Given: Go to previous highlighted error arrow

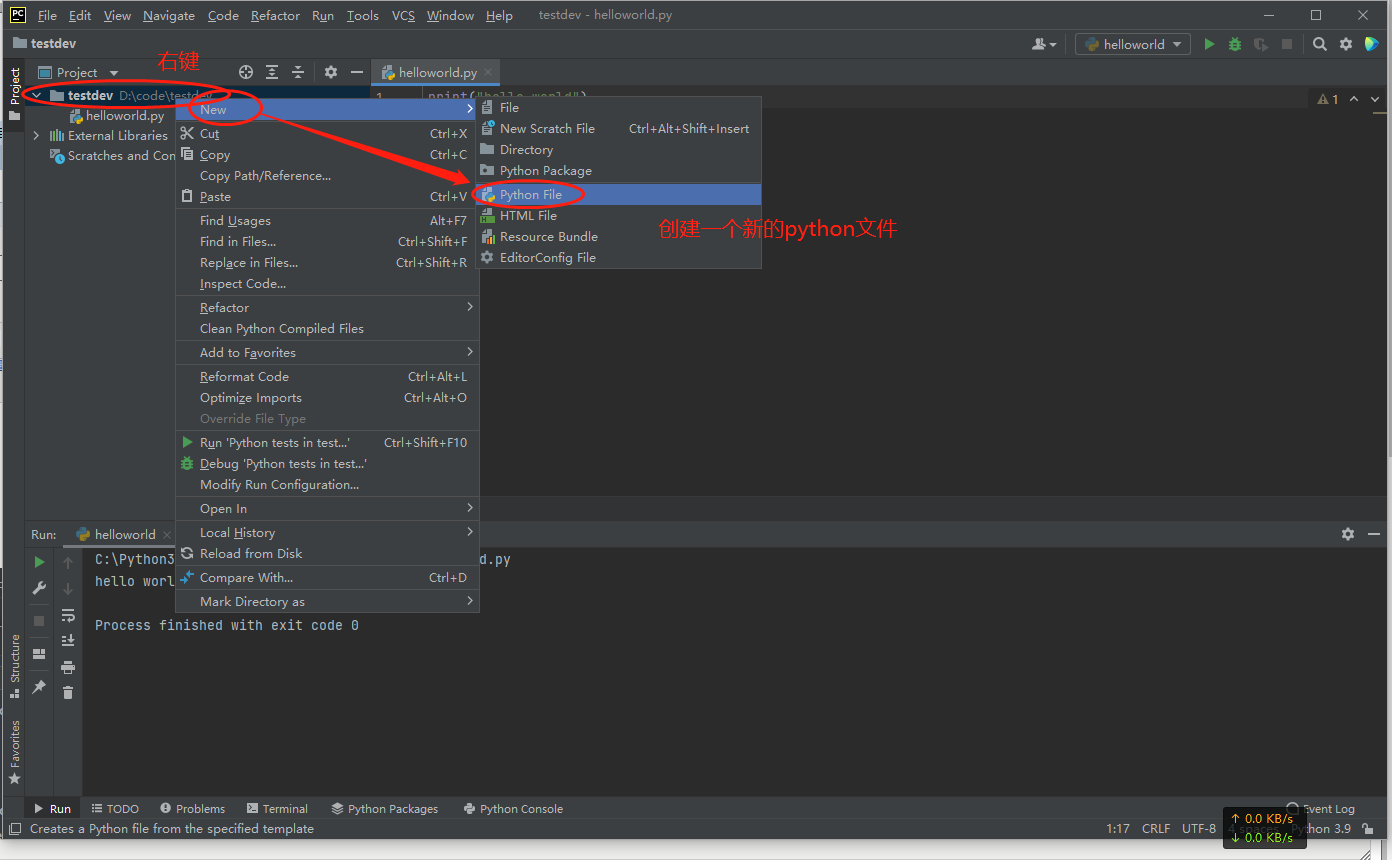Looking at the screenshot, I should click(x=1354, y=99).
